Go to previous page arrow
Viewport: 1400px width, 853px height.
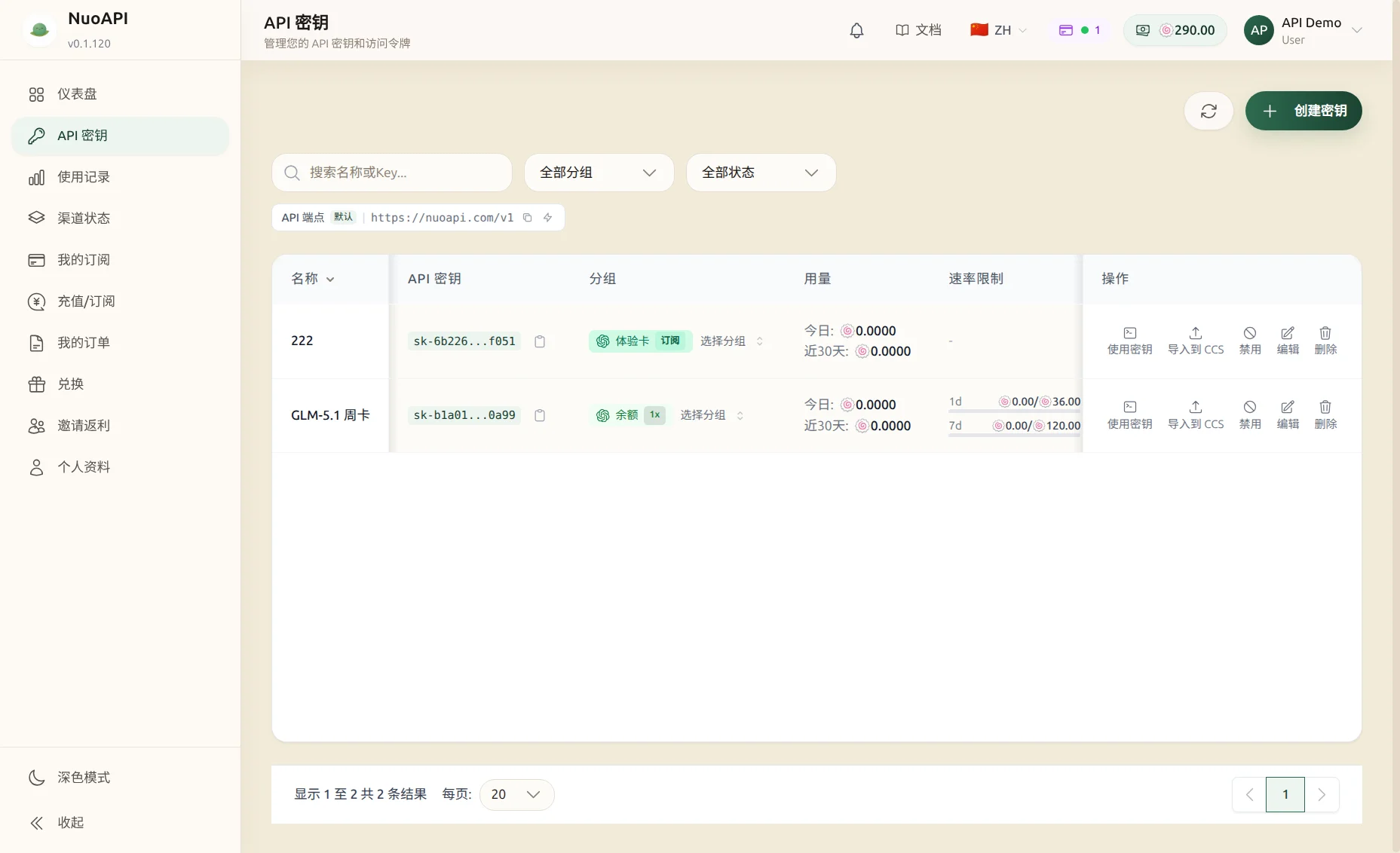click(x=1249, y=794)
